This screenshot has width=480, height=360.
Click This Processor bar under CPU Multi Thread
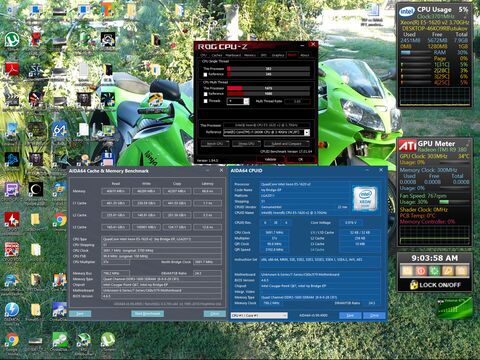(x=269, y=88)
